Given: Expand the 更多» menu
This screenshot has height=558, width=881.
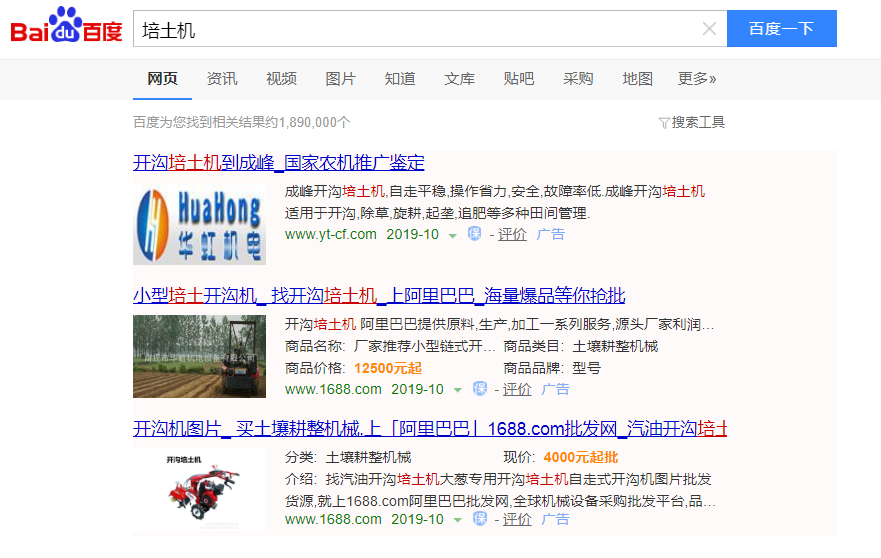Looking at the screenshot, I should coord(697,79).
